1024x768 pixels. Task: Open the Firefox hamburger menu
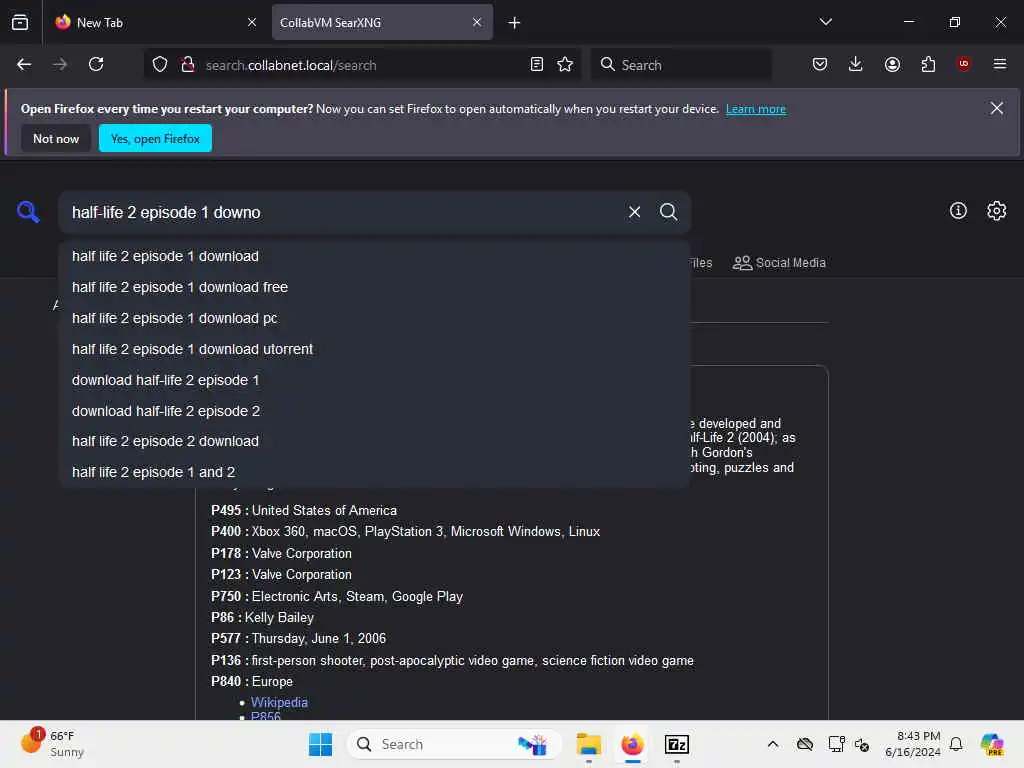1000,64
